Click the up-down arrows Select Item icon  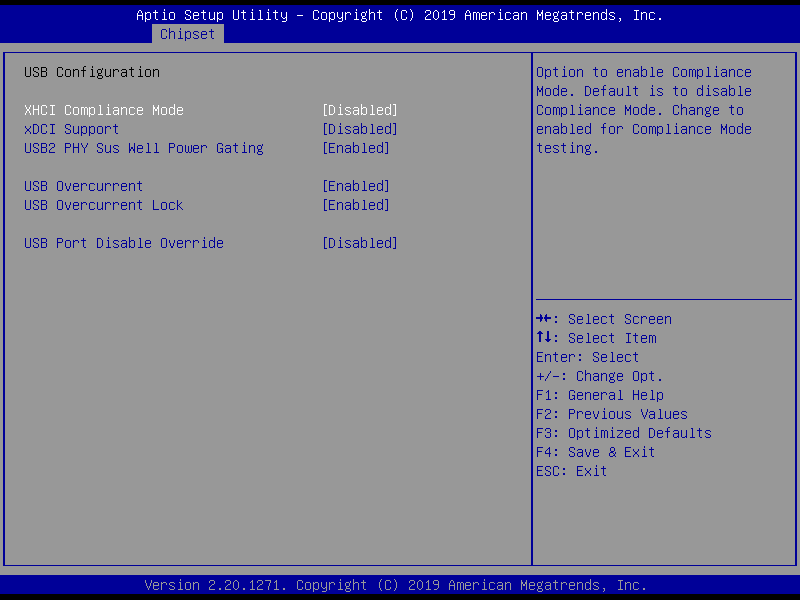click(544, 338)
